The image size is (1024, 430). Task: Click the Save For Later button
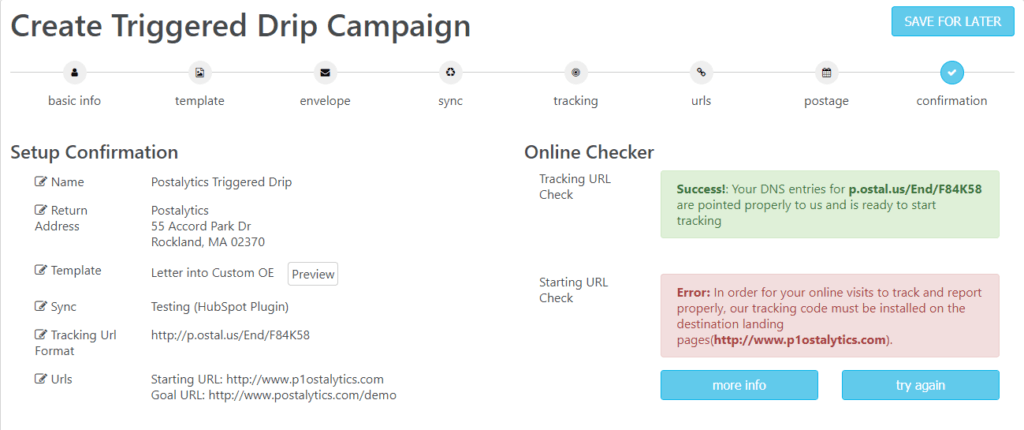(953, 22)
